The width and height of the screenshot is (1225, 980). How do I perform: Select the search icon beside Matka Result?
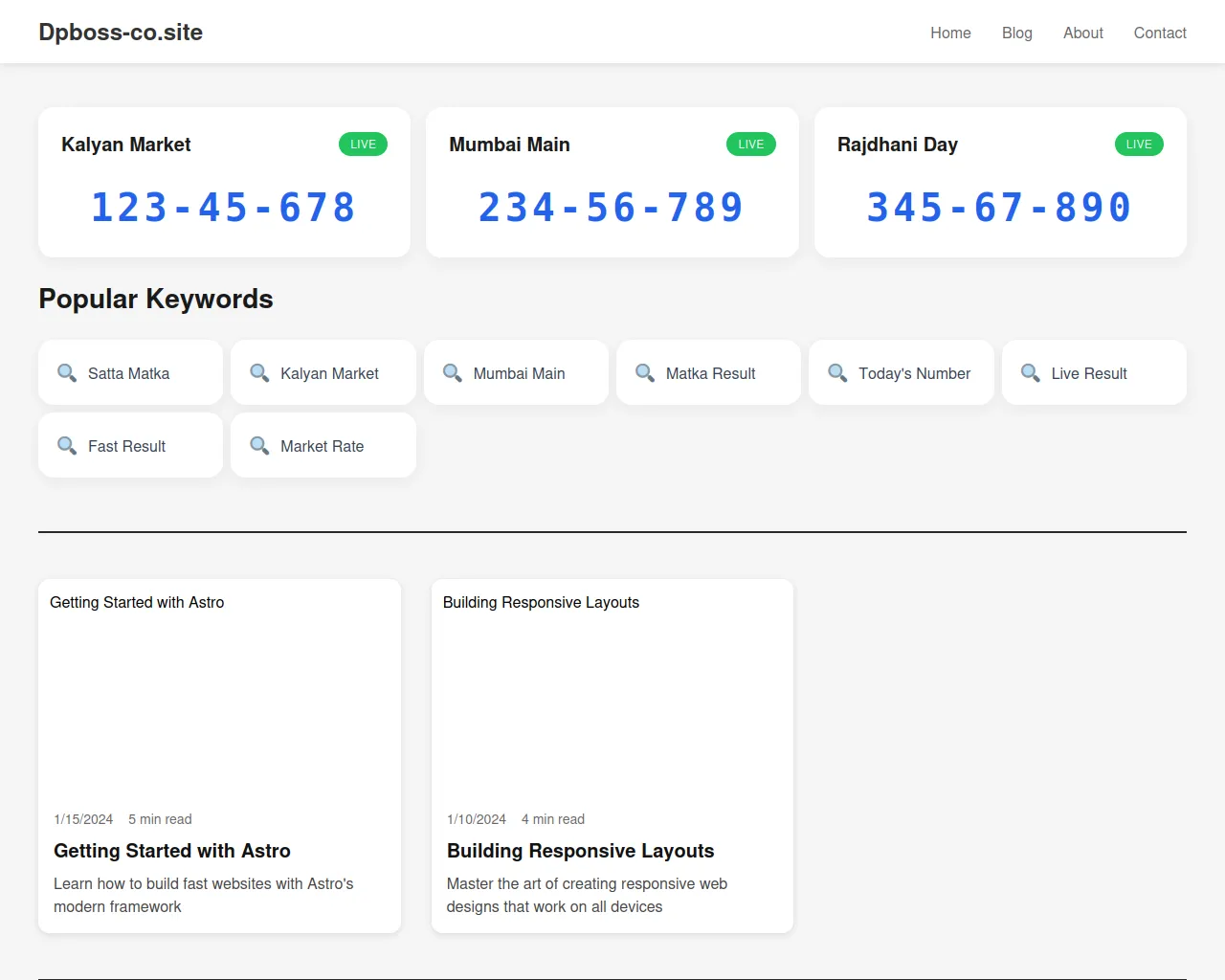pyautogui.click(x=645, y=372)
